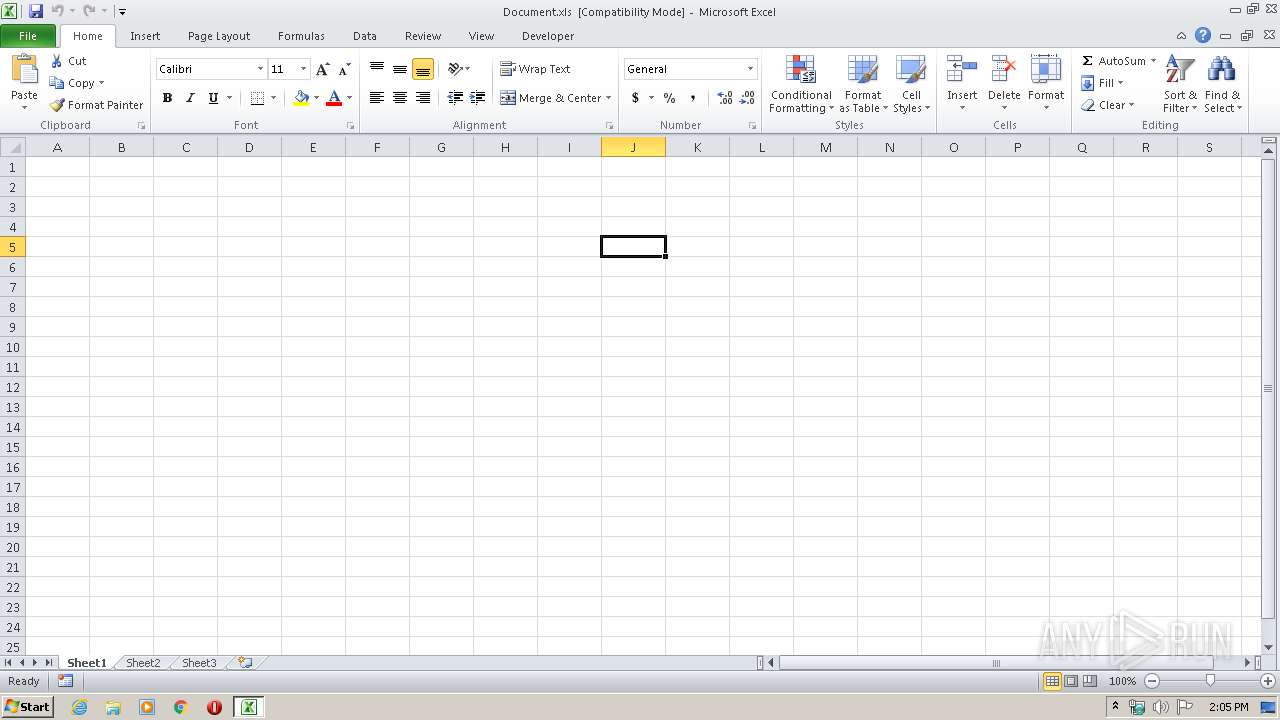Toggle Center horizontal alignment
1280x720 pixels.
click(400, 98)
